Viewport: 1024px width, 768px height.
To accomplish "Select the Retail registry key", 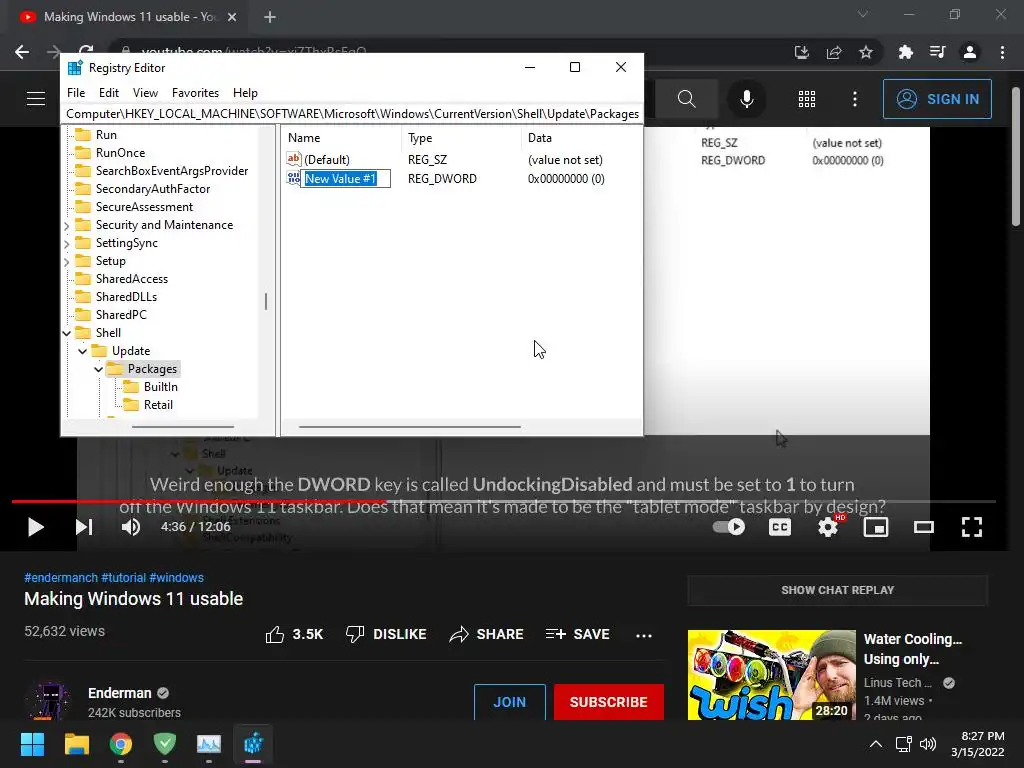I will [158, 405].
